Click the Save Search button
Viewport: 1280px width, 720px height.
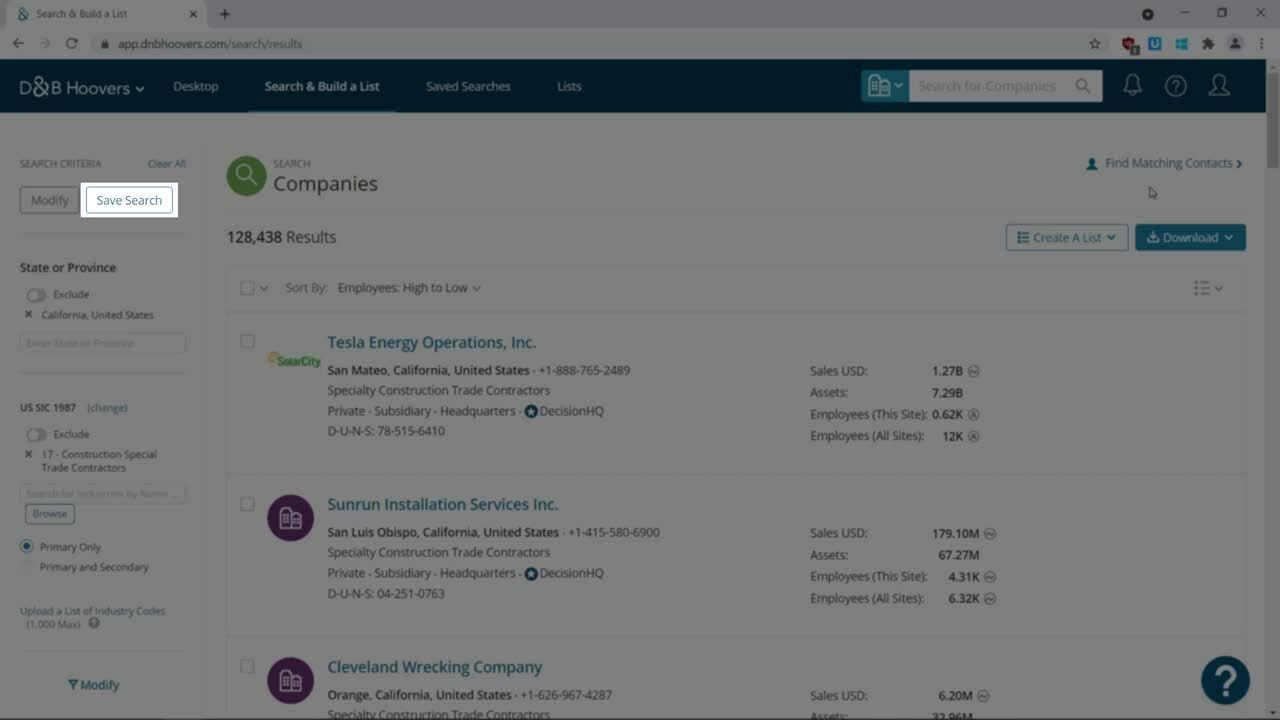129,200
